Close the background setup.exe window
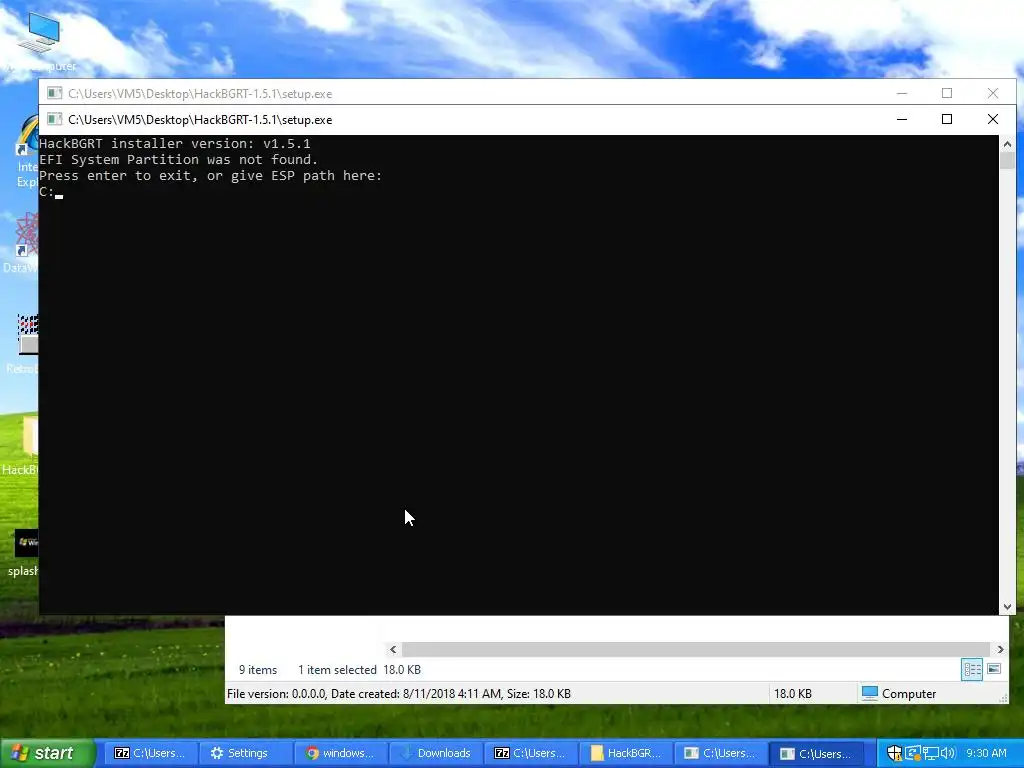The height and width of the screenshot is (768, 1024). 993,93
